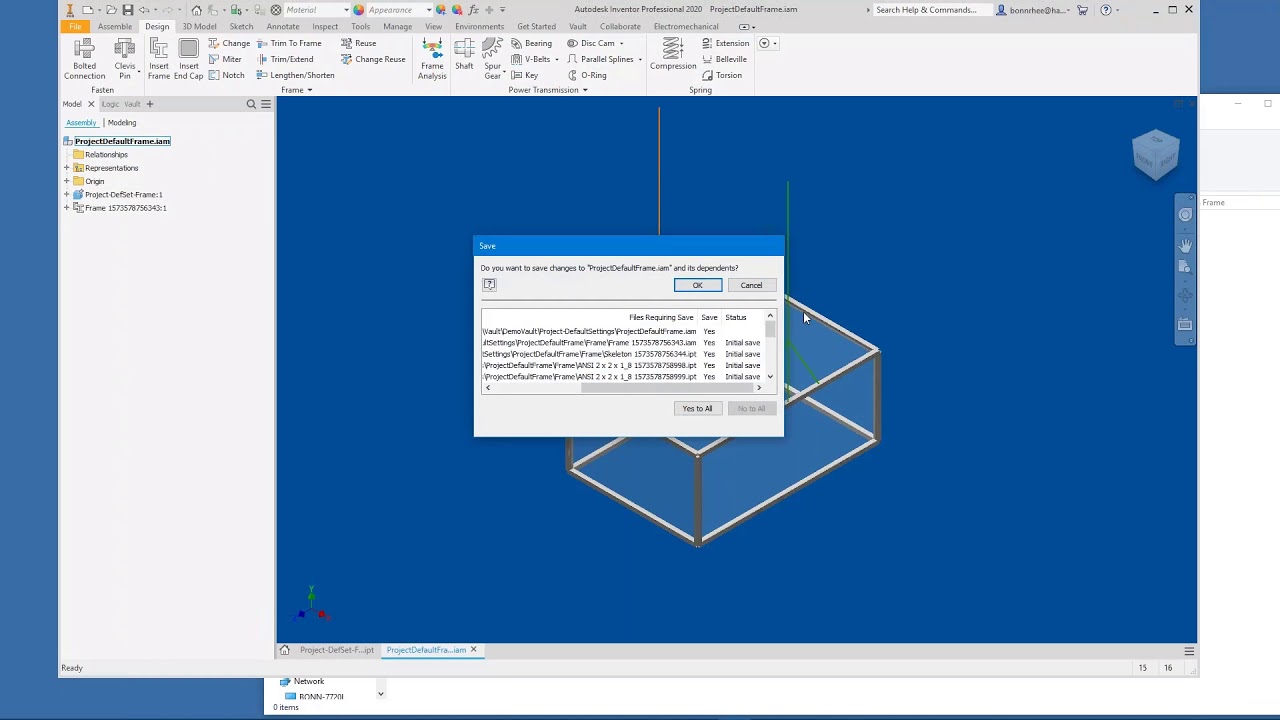Click OK in the Save dialog
The height and width of the screenshot is (720, 1280).
(x=698, y=286)
